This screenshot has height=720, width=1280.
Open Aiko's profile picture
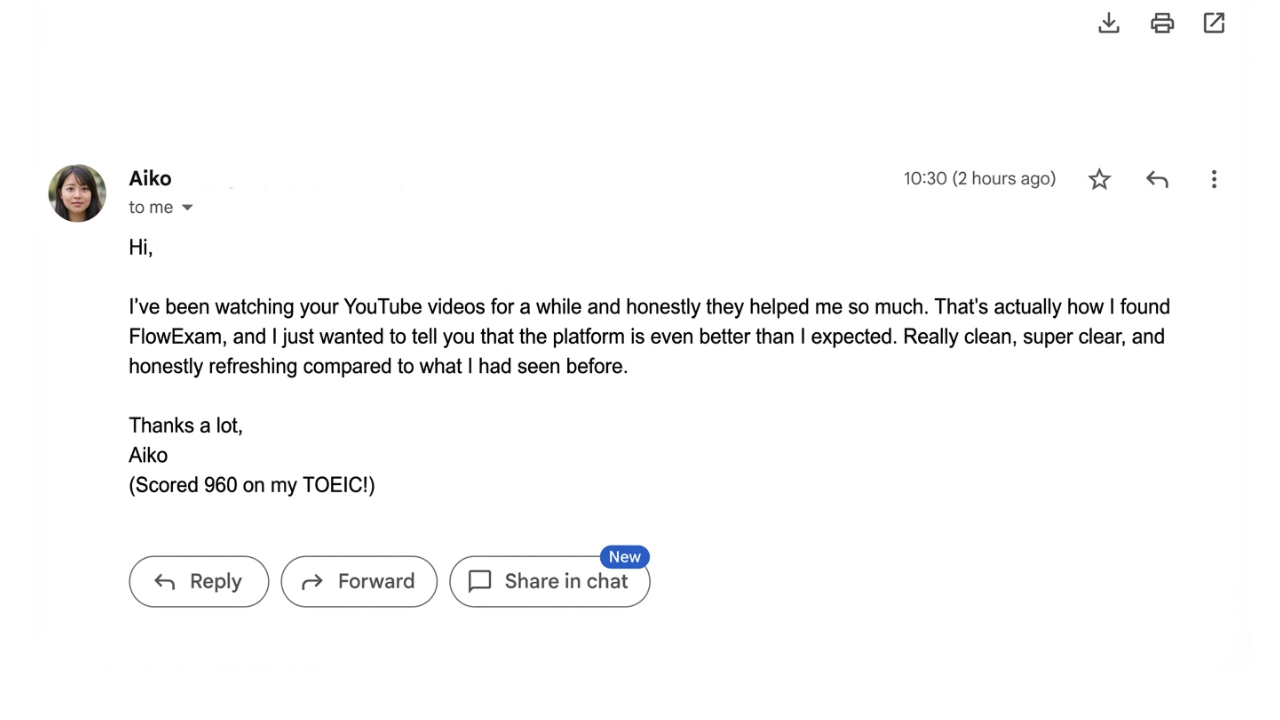pyautogui.click(x=77, y=192)
